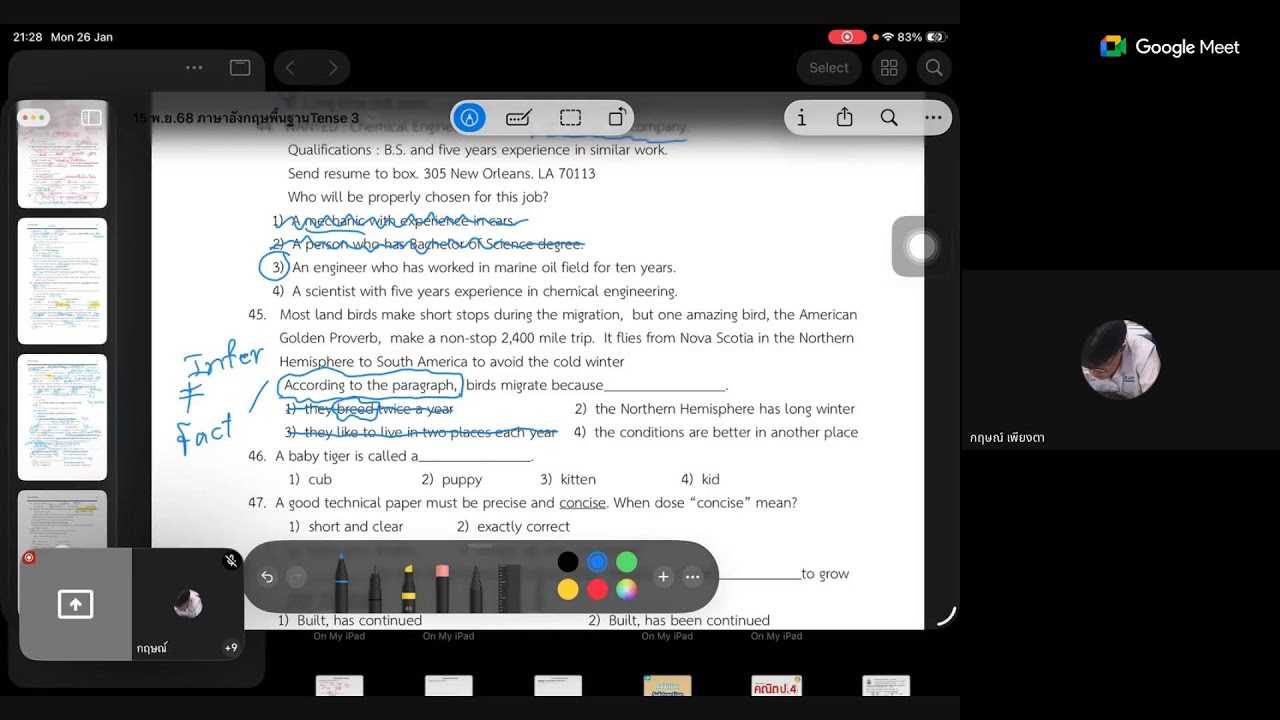Screen dimensions: 1280x720
Task: Click the date Mon 26 Jan
Action: point(82,37)
